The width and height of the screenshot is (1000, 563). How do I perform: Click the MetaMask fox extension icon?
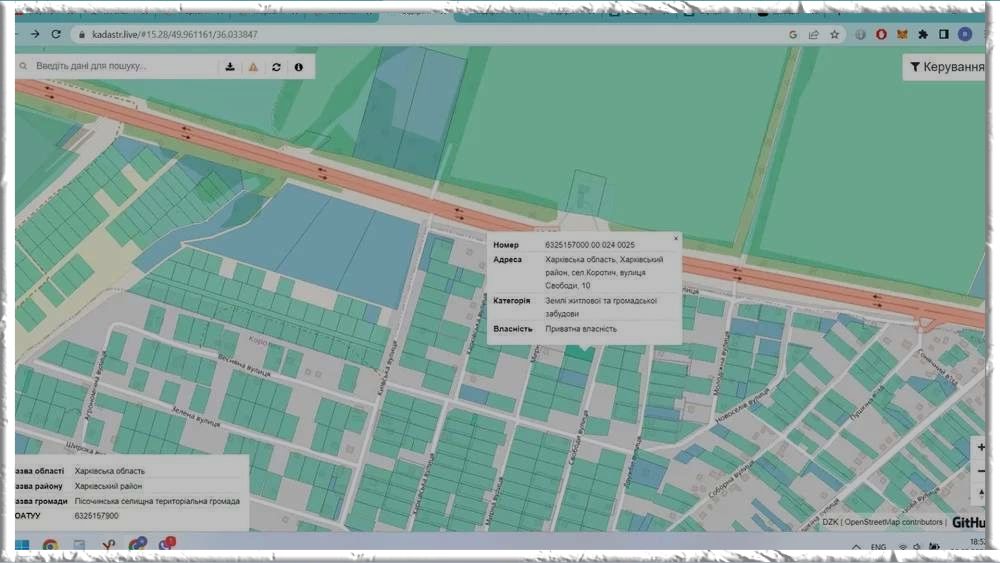tap(901, 34)
